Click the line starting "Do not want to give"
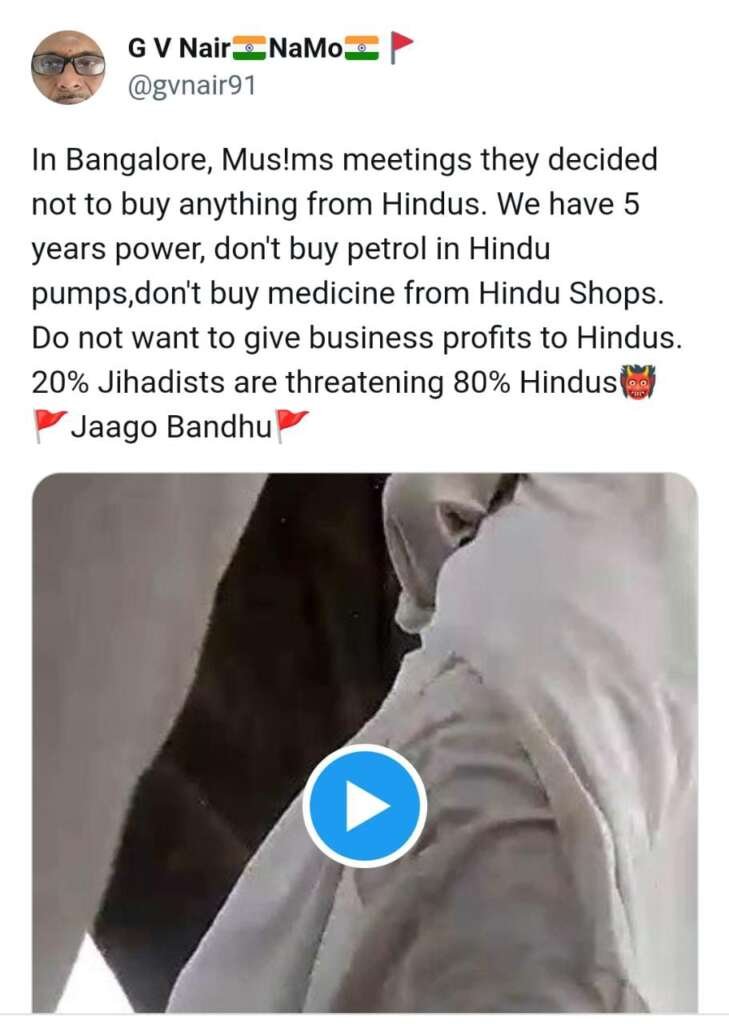 tap(357, 338)
